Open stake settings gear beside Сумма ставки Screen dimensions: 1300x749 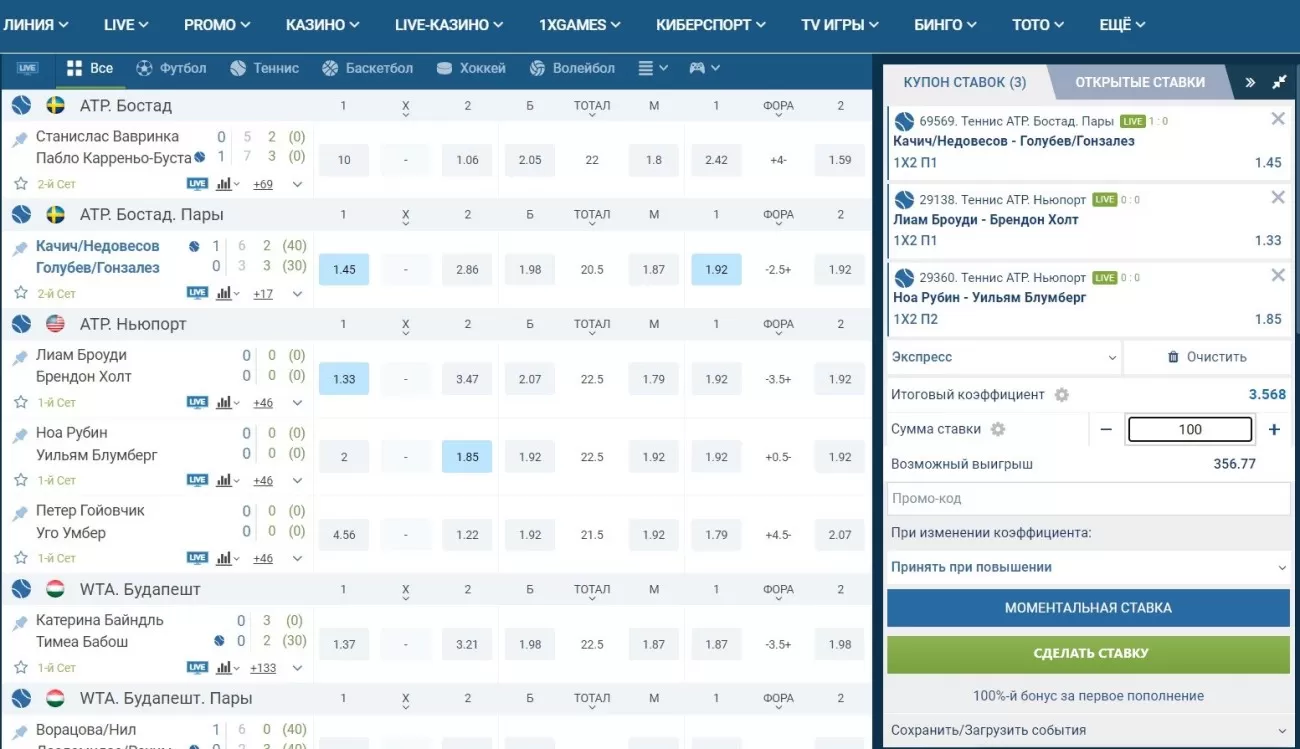coord(997,429)
